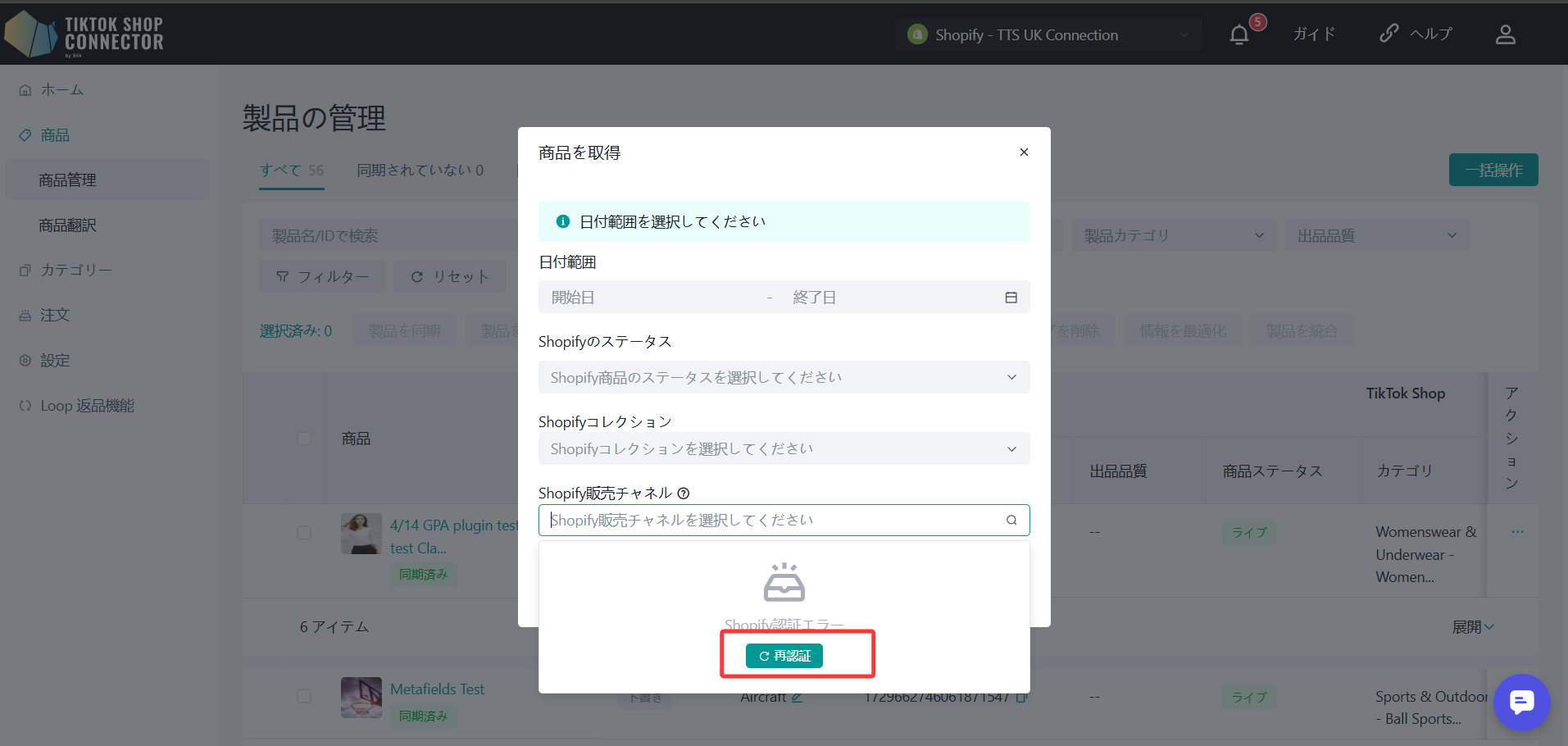Open the live chat support bubble

[x=1521, y=702]
